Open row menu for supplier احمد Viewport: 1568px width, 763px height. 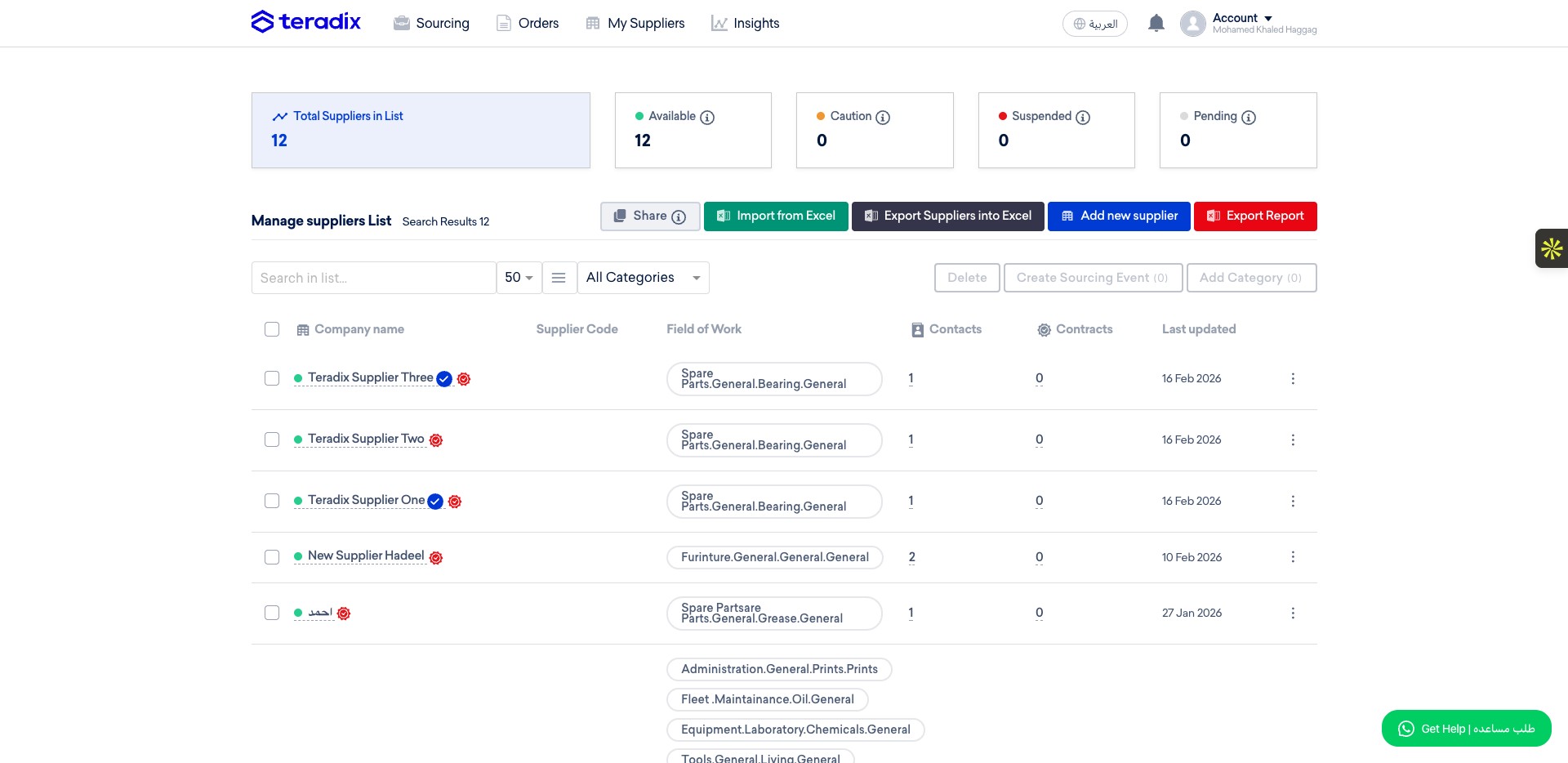(1293, 613)
